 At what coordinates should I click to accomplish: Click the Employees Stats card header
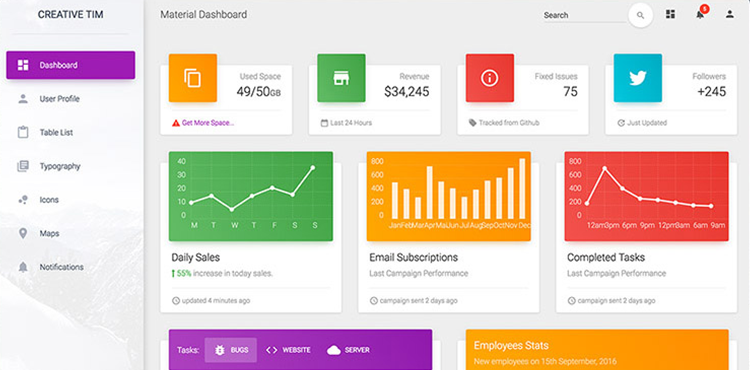click(x=597, y=349)
